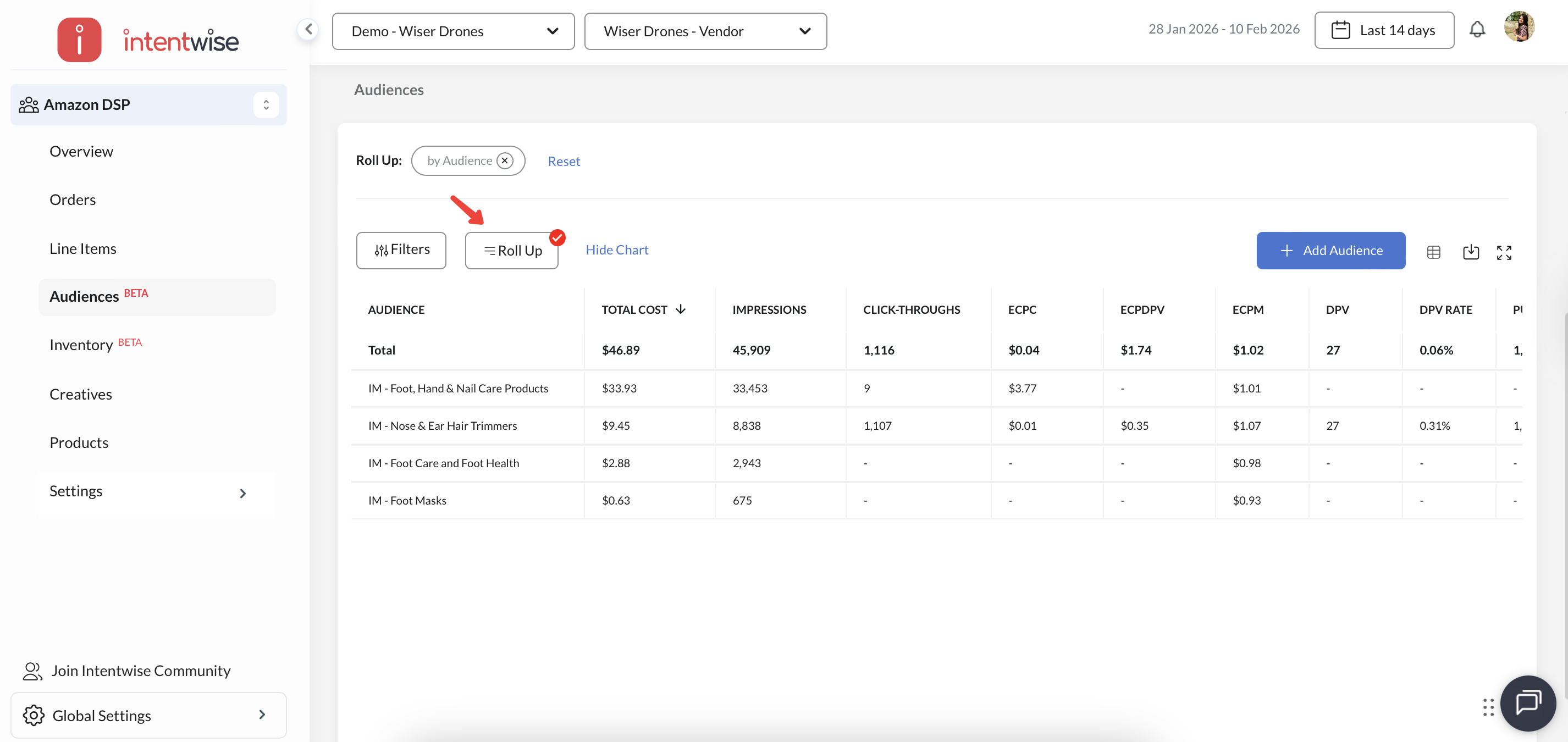Go to the Creatives section
The height and width of the screenshot is (742, 1568).
pyautogui.click(x=80, y=394)
